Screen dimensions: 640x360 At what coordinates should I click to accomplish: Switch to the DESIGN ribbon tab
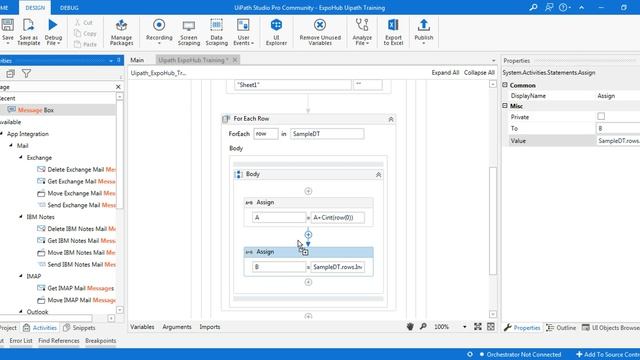35,8
